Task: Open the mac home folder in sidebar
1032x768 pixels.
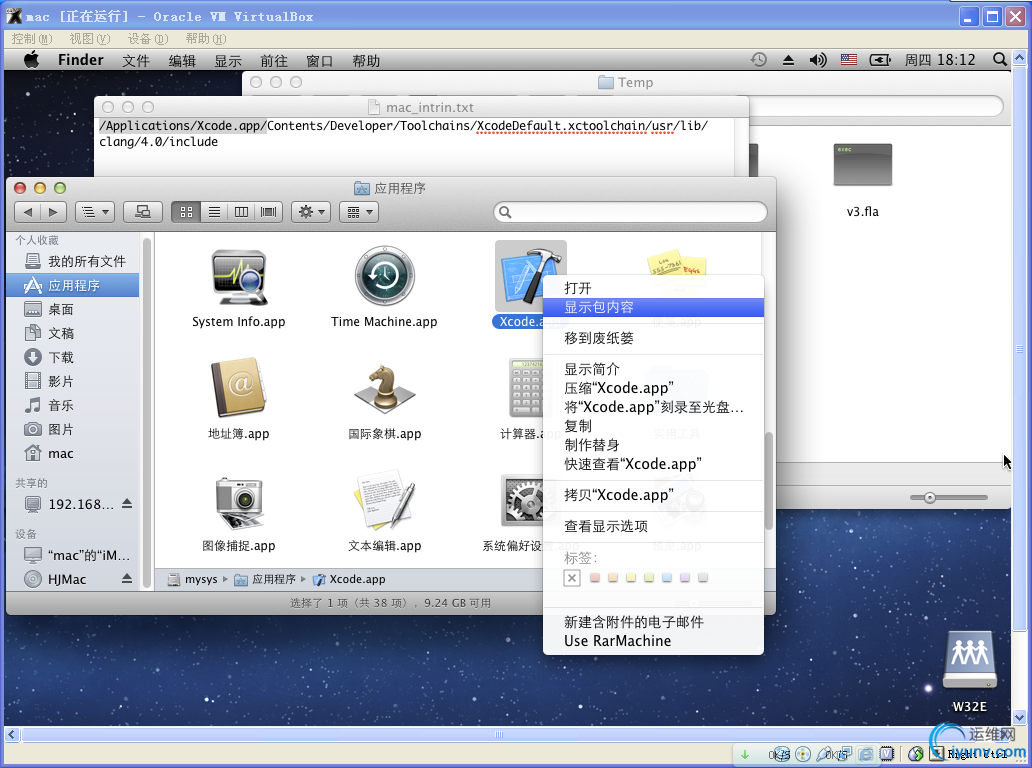Action: pos(74,453)
